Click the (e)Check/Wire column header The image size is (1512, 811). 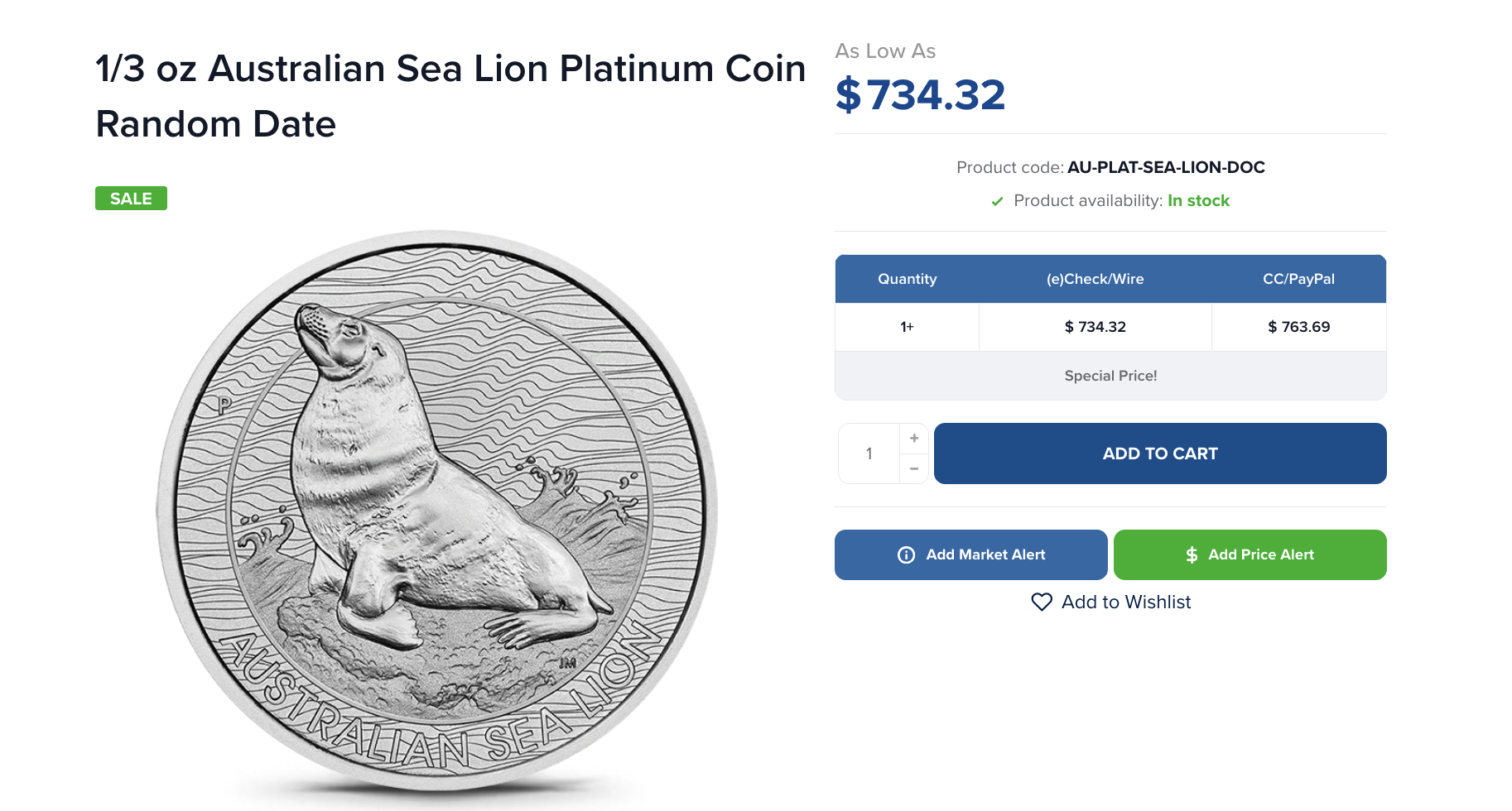click(x=1095, y=279)
